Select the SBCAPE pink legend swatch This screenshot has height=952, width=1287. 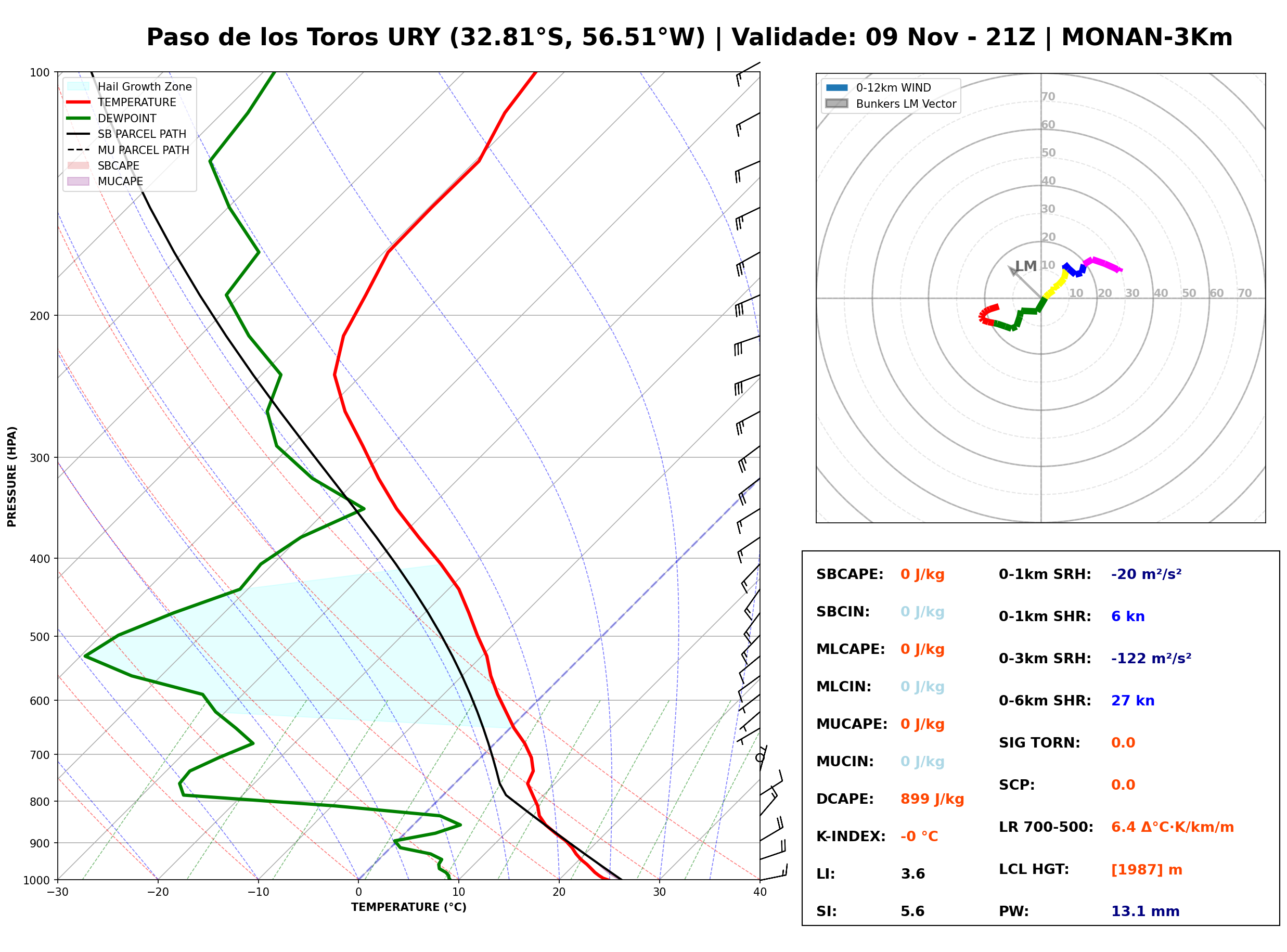(79, 165)
